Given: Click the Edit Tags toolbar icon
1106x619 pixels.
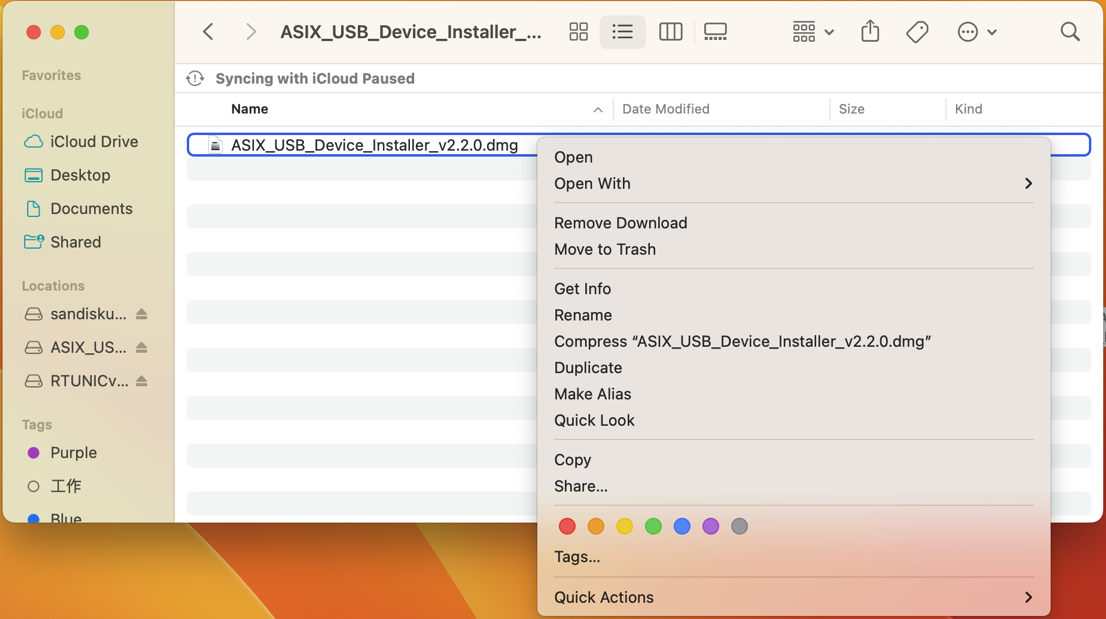Looking at the screenshot, I should (x=917, y=32).
